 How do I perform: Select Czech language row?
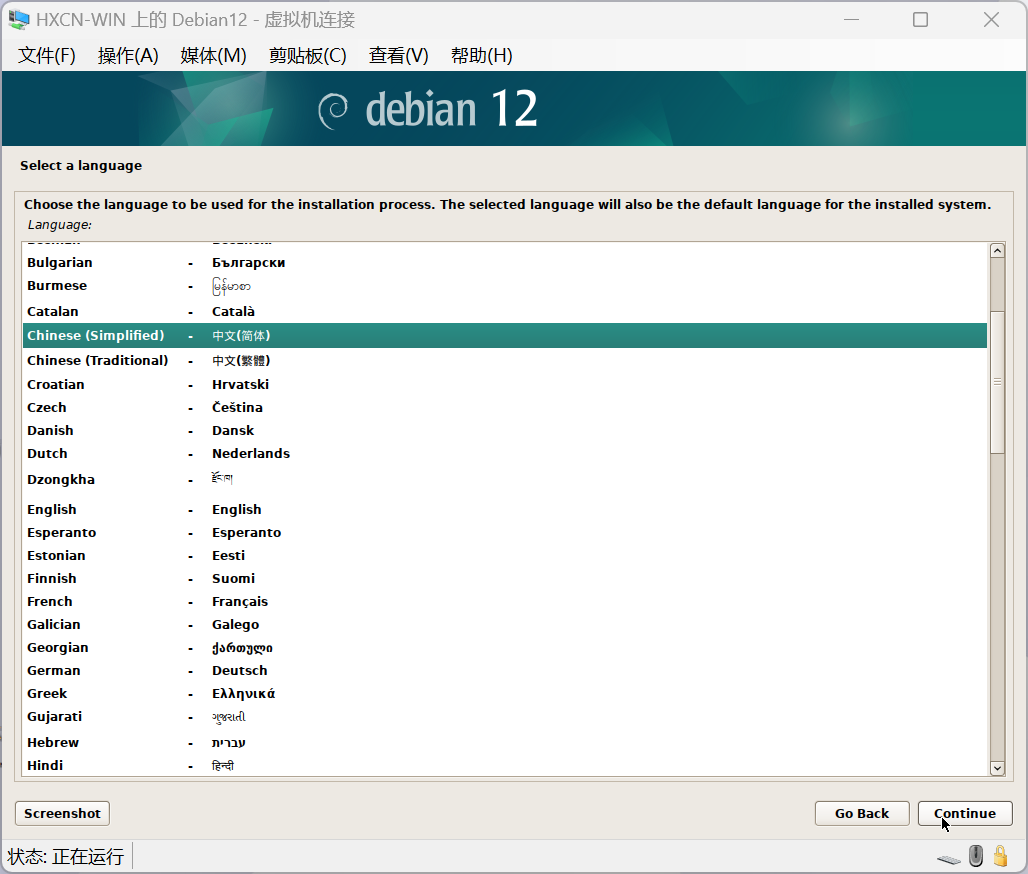click(x=505, y=407)
